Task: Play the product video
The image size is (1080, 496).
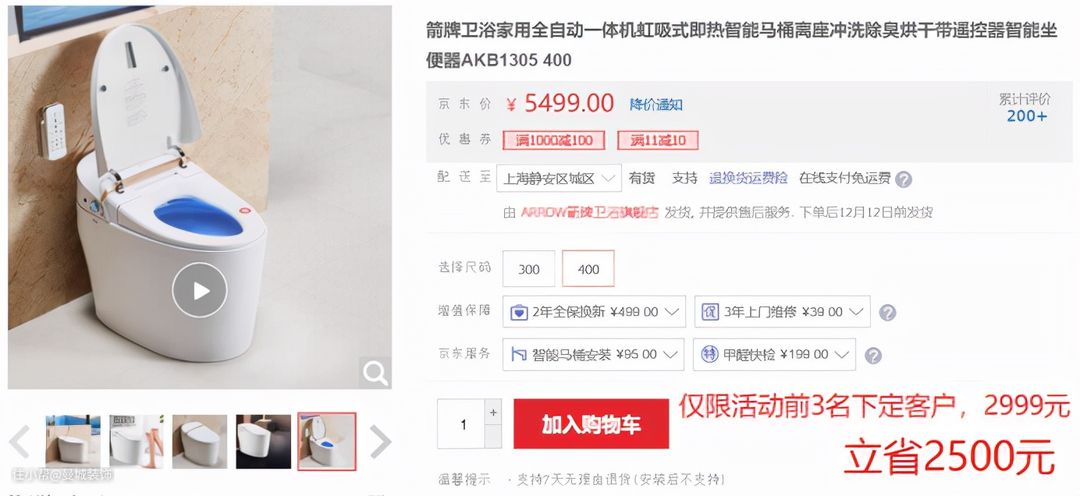Action: (x=200, y=290)
